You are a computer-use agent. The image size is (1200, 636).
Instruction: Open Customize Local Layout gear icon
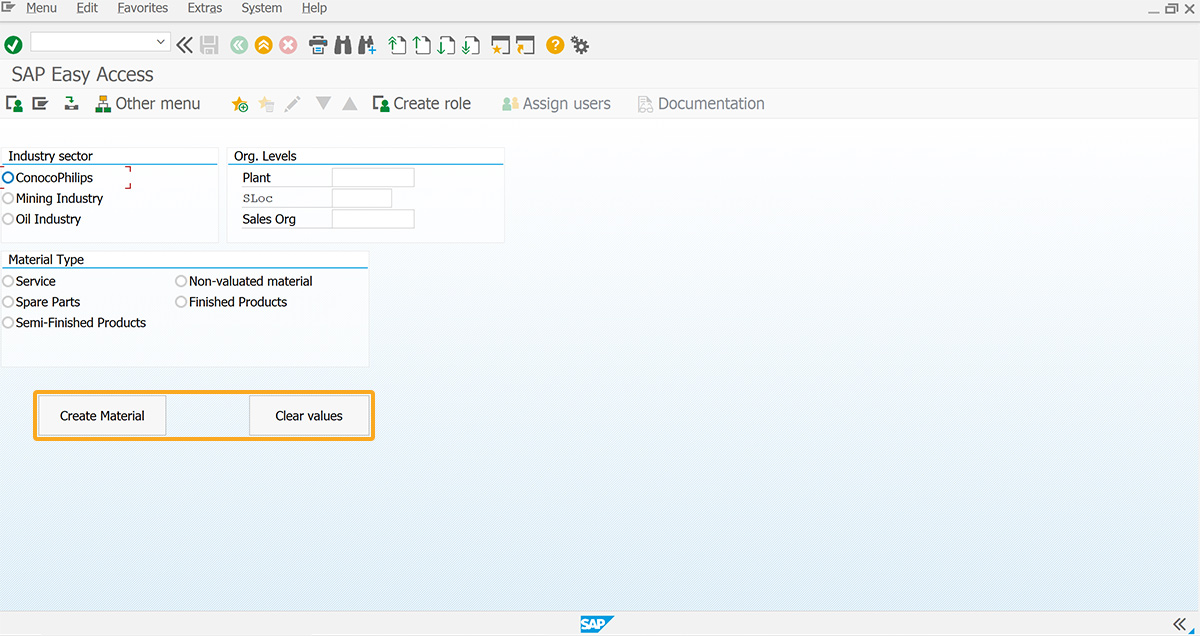click(x=580, y=45)
